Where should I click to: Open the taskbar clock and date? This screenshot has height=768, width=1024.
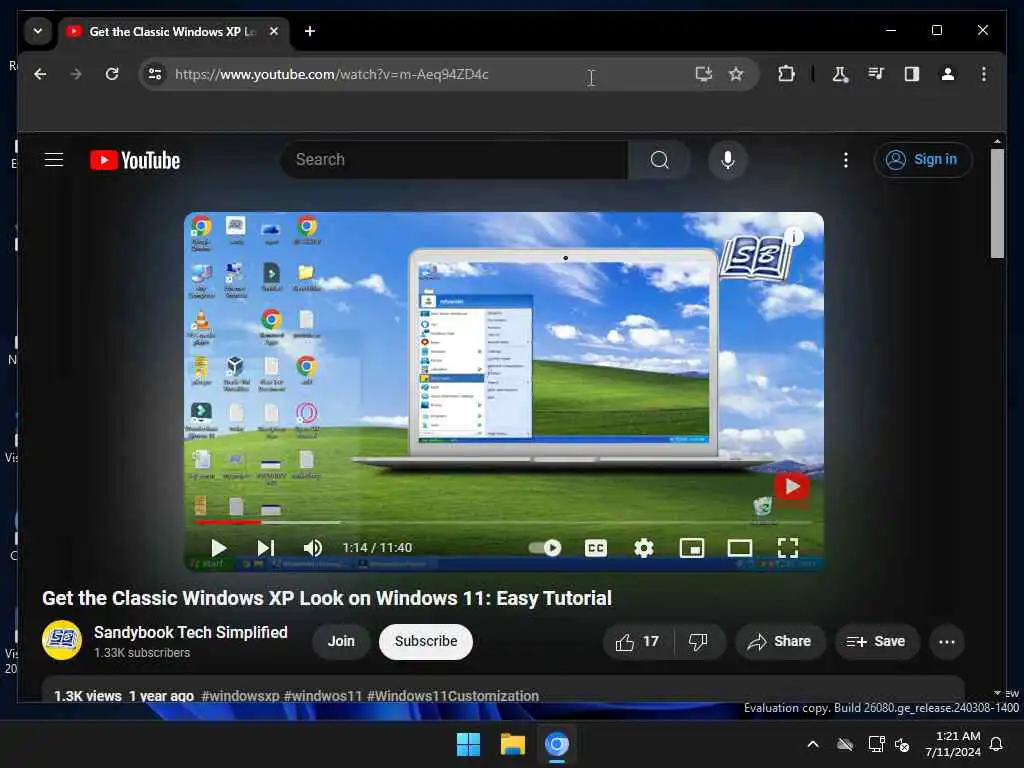(x=953, y=744)
